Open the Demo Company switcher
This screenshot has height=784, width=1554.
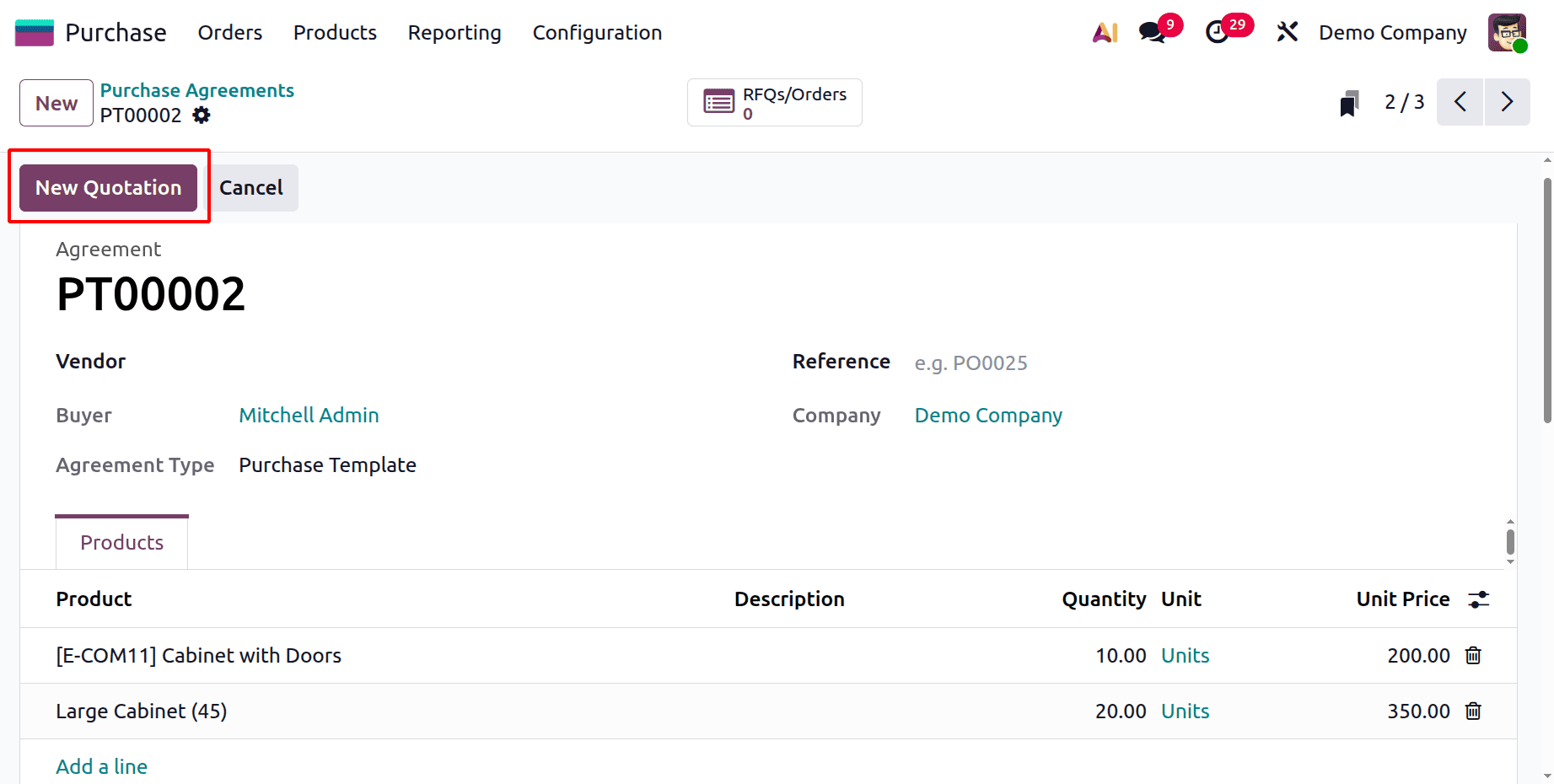1392,32
